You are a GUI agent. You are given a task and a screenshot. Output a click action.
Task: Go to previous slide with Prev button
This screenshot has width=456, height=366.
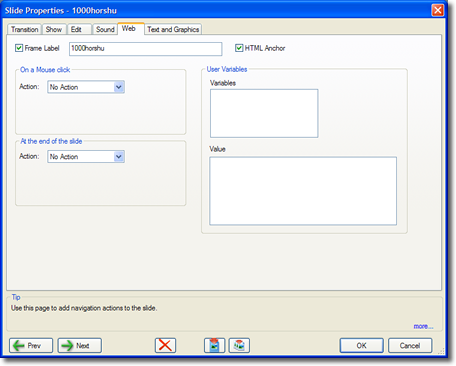(x=31, y=345)
